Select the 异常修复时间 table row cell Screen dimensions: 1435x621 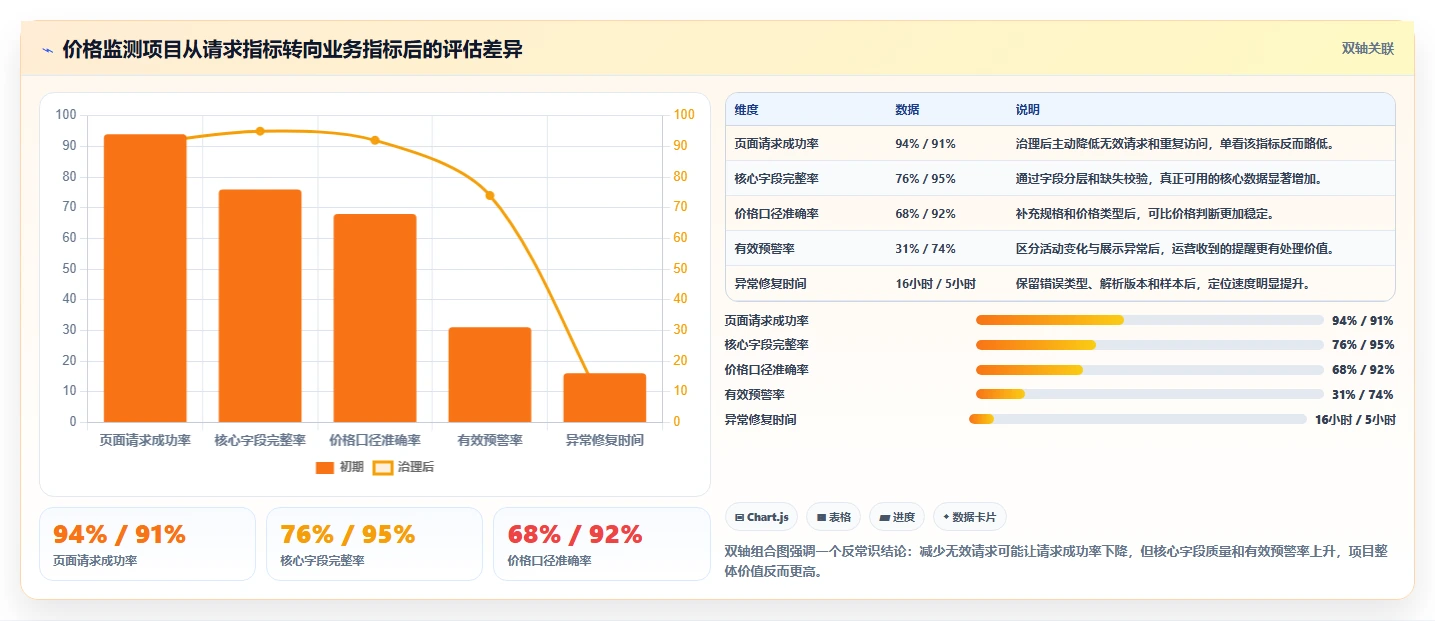(770, 283)
